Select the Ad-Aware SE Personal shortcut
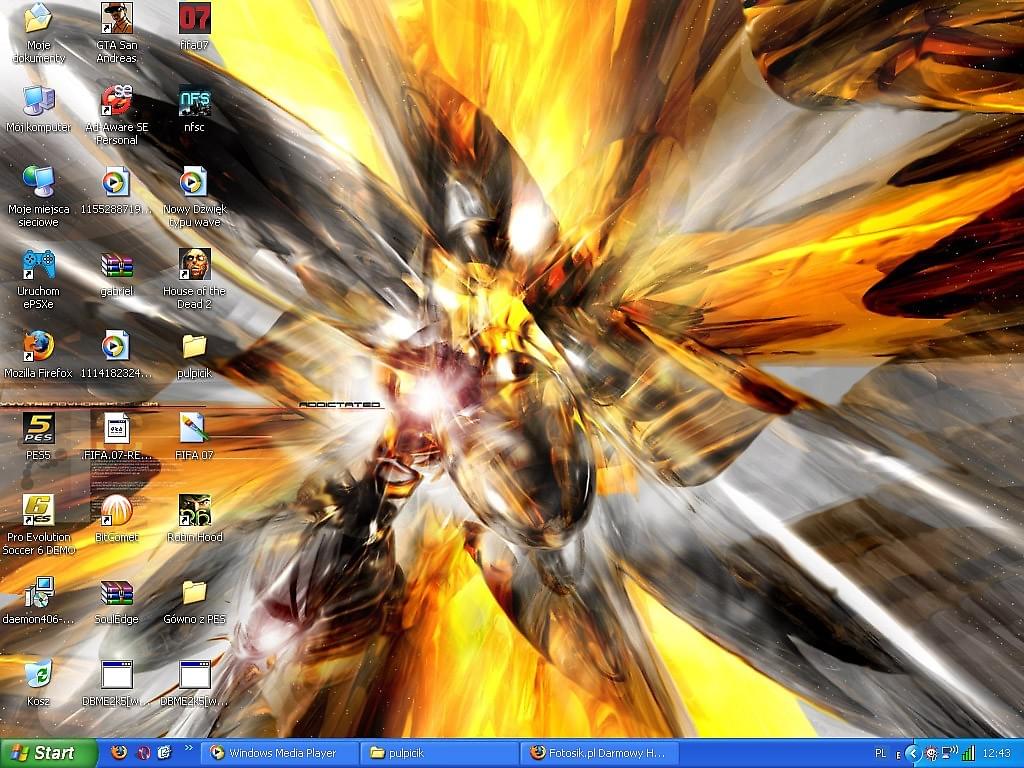This screenshot has height=768, width=1024. pyautogui.click(x=117, y=115)
